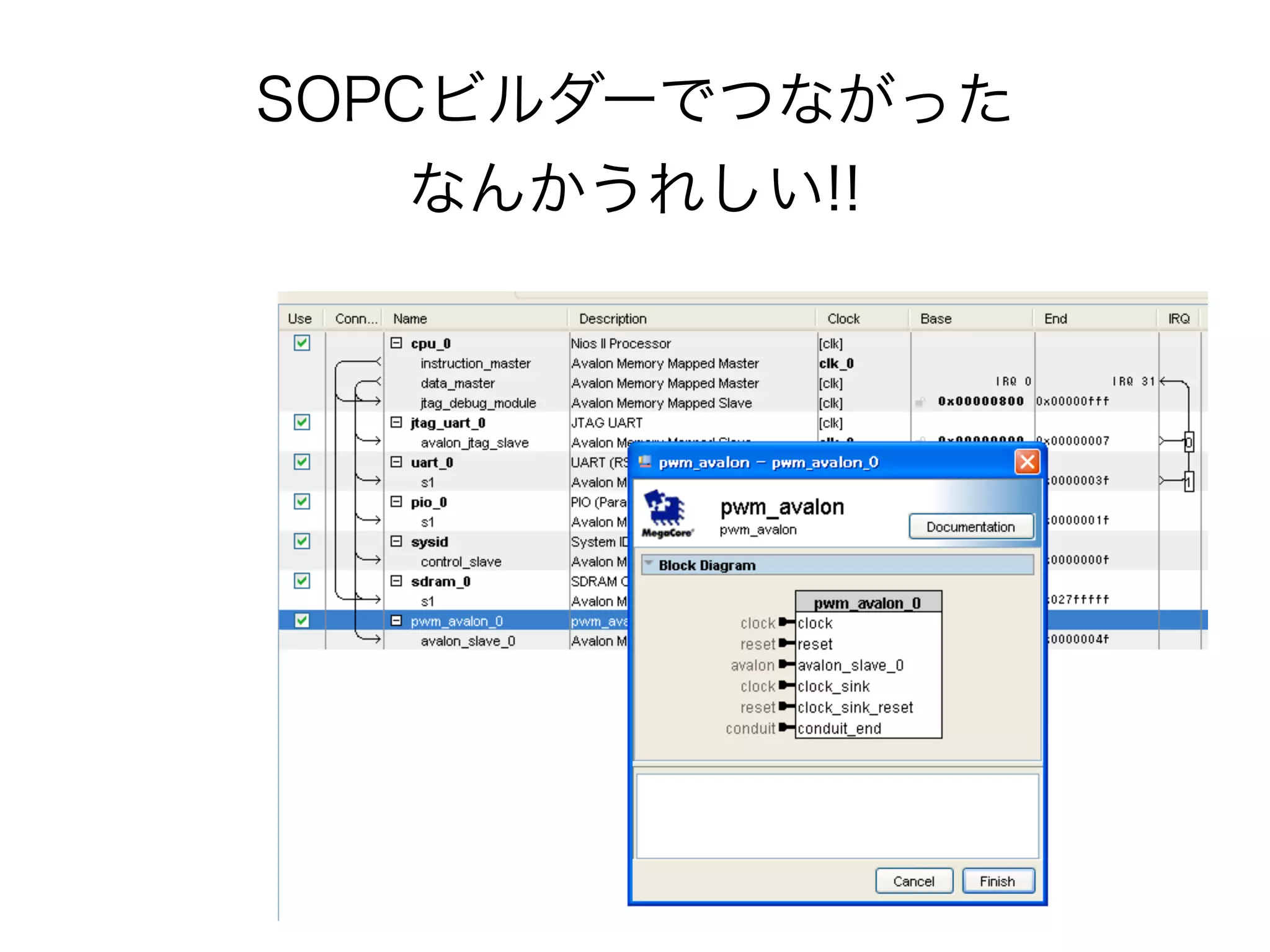Click the clock_sink_reset port connector
Screen dimensions: 1270x952
787,707
